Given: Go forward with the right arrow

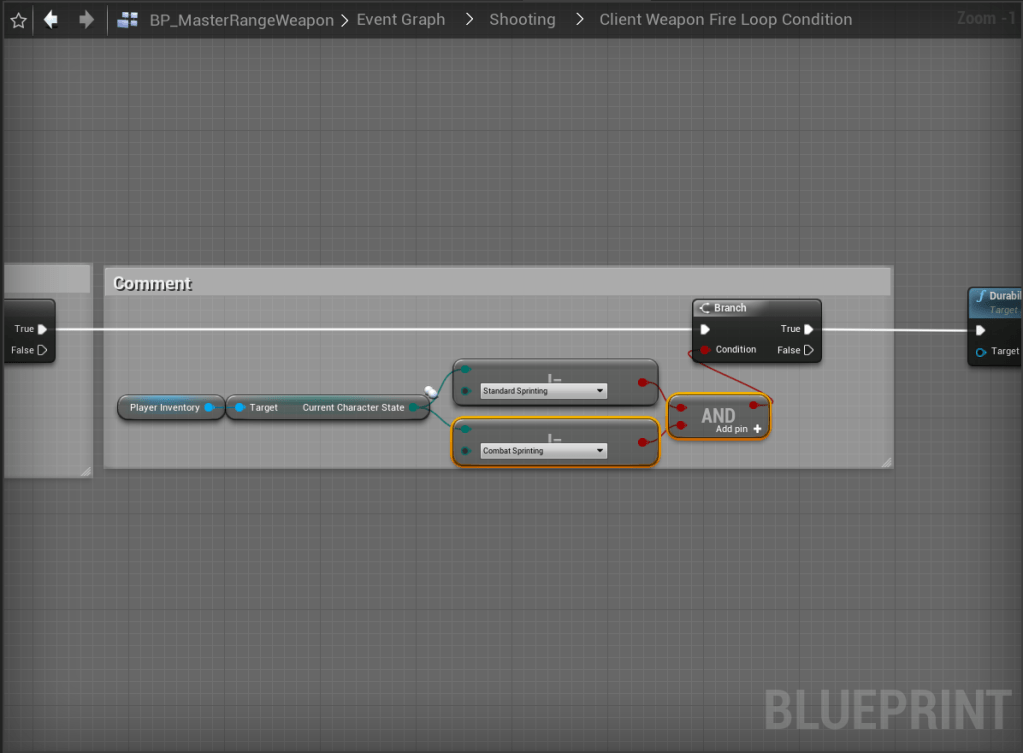Looking at the screenshot, I should point(86,20).
